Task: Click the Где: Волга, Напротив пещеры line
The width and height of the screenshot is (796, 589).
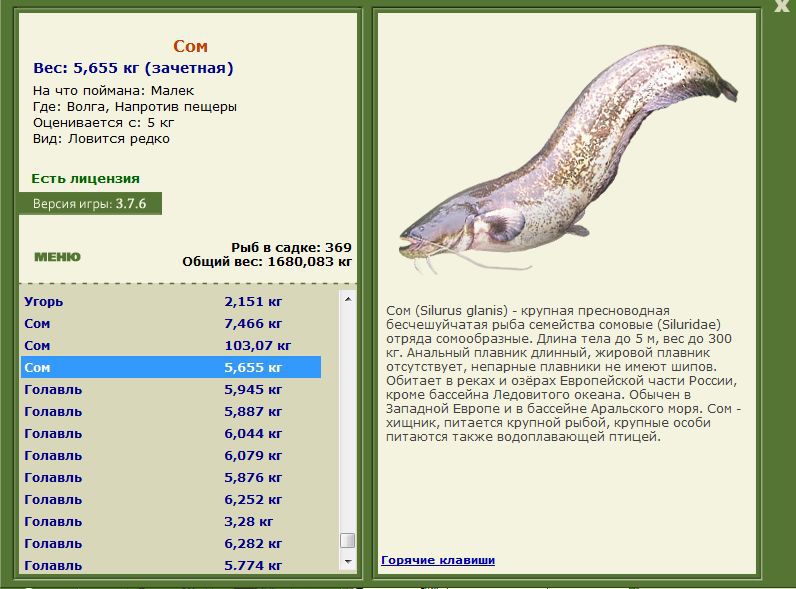Action: [135, 107]
